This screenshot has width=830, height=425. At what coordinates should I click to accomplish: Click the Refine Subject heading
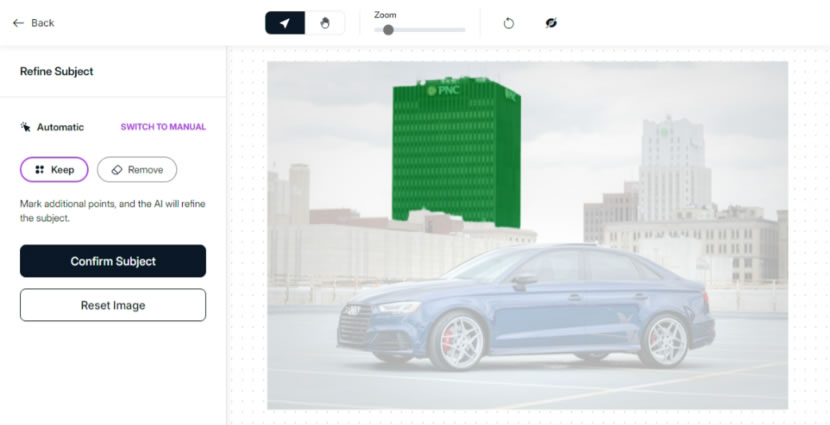click(x=57, y=71)
